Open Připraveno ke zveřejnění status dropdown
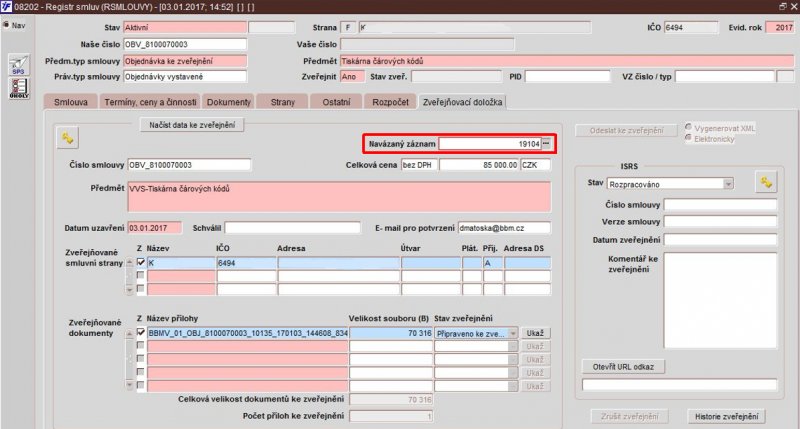The image size is (800, 429). (513, 333)
